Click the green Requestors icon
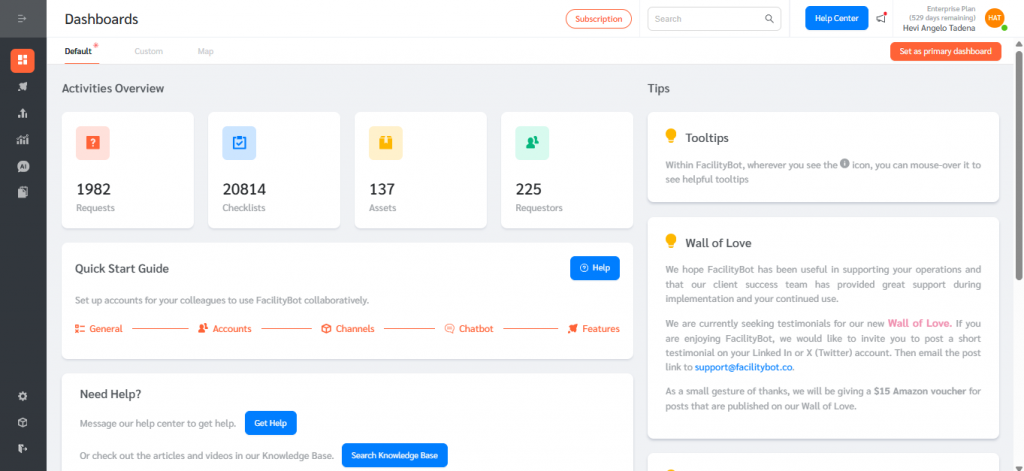This screenshot has width=1024, height=471. 531,143
